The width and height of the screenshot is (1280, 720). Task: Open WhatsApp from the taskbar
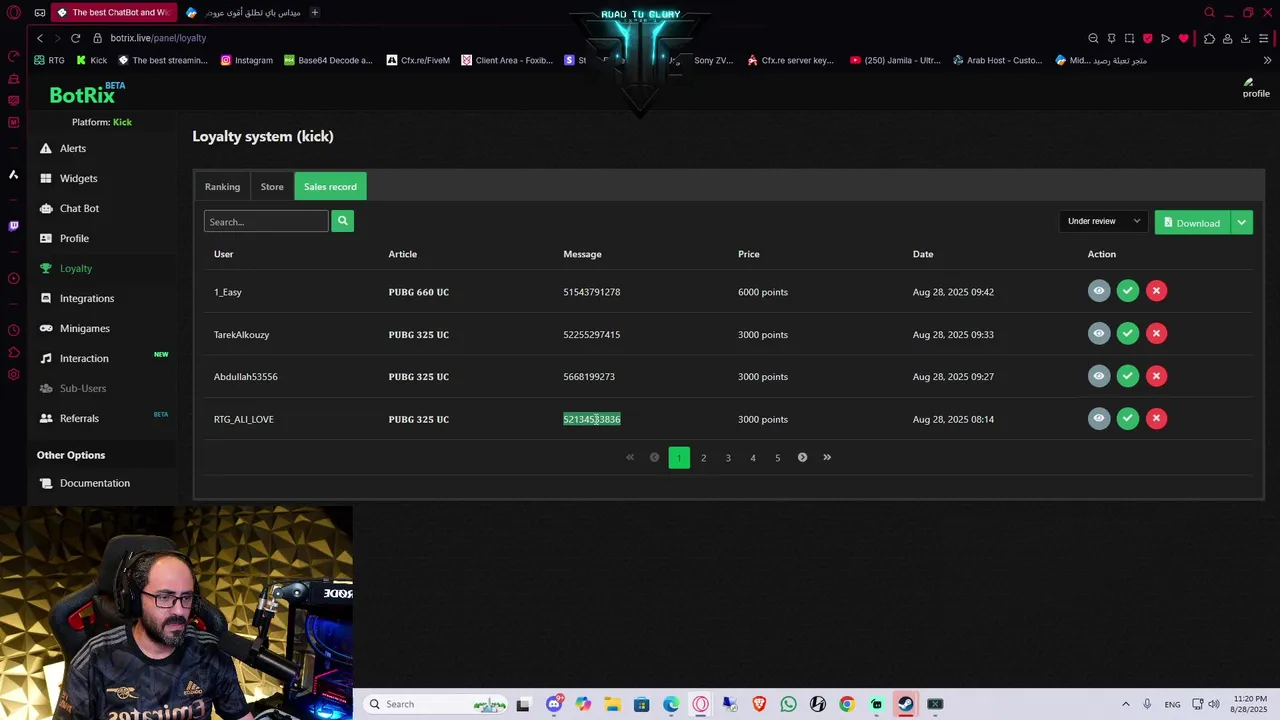point(788,704)
